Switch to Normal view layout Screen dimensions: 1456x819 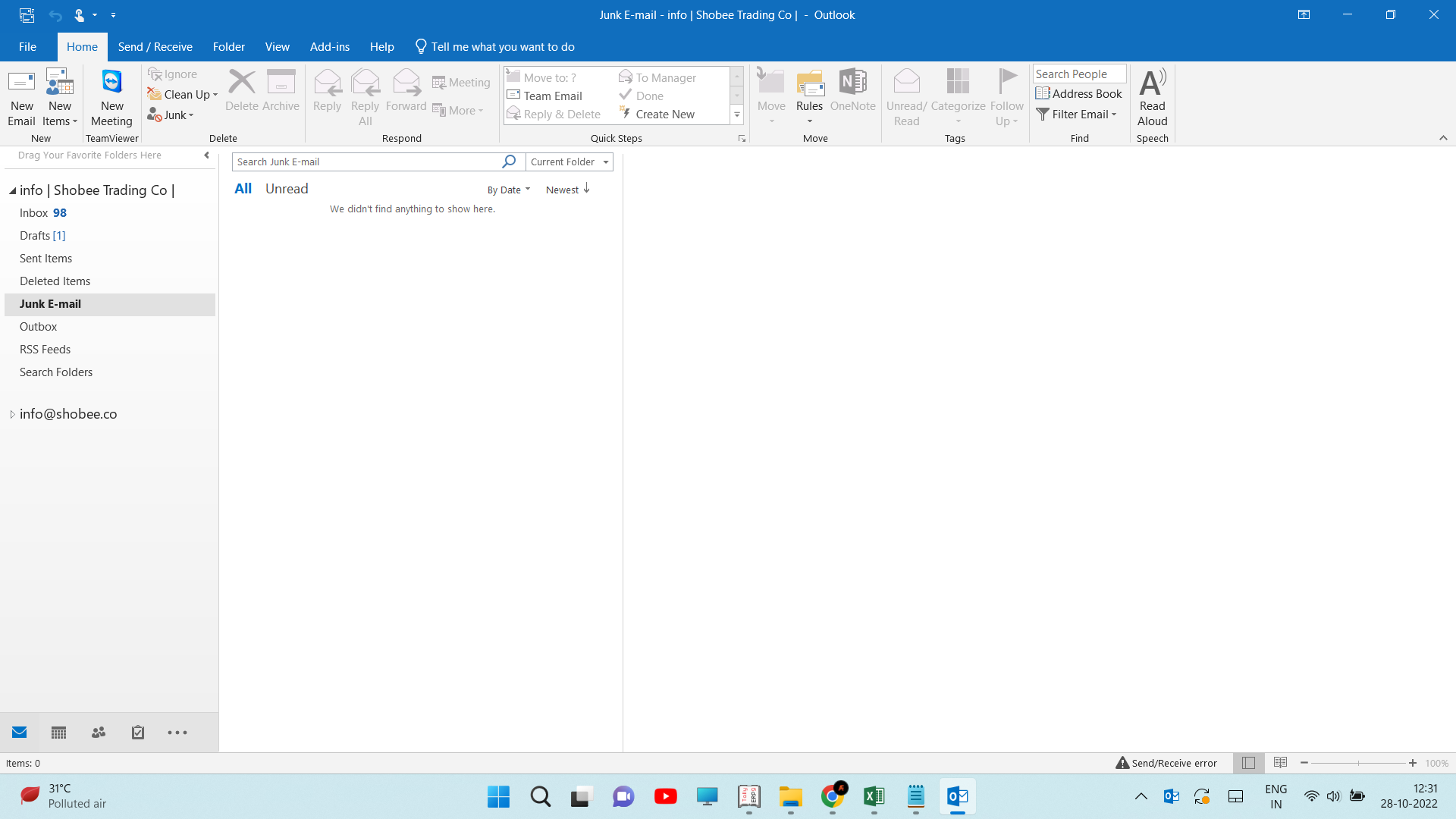(x=1248, y=763)
